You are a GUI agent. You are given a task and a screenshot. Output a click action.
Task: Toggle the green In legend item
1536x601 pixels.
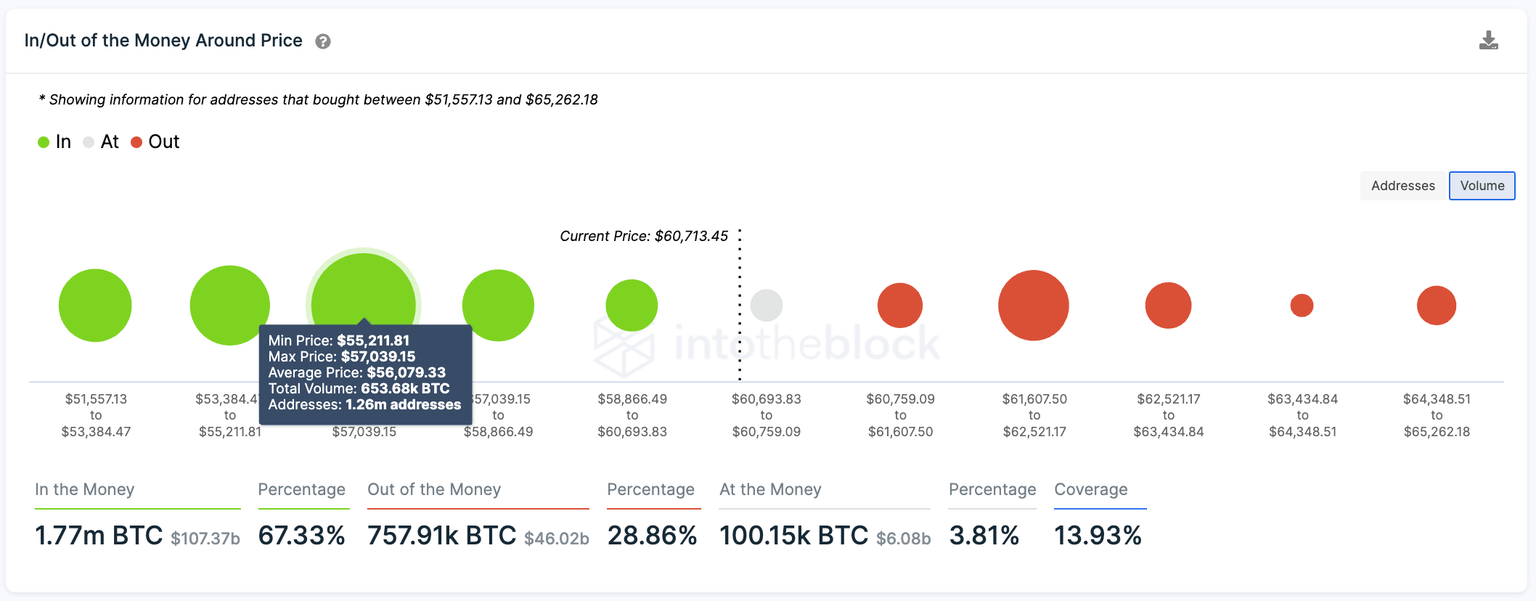(x=54, y=142)
